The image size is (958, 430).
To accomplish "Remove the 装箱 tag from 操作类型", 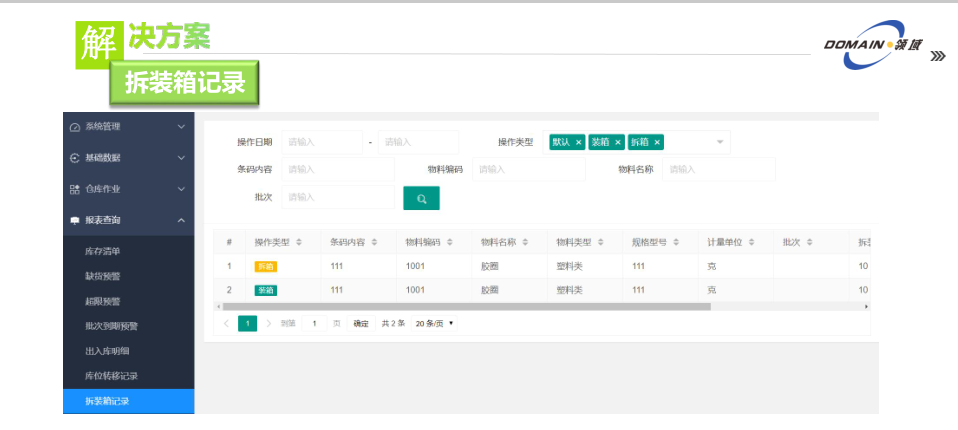I will [618, 142].
